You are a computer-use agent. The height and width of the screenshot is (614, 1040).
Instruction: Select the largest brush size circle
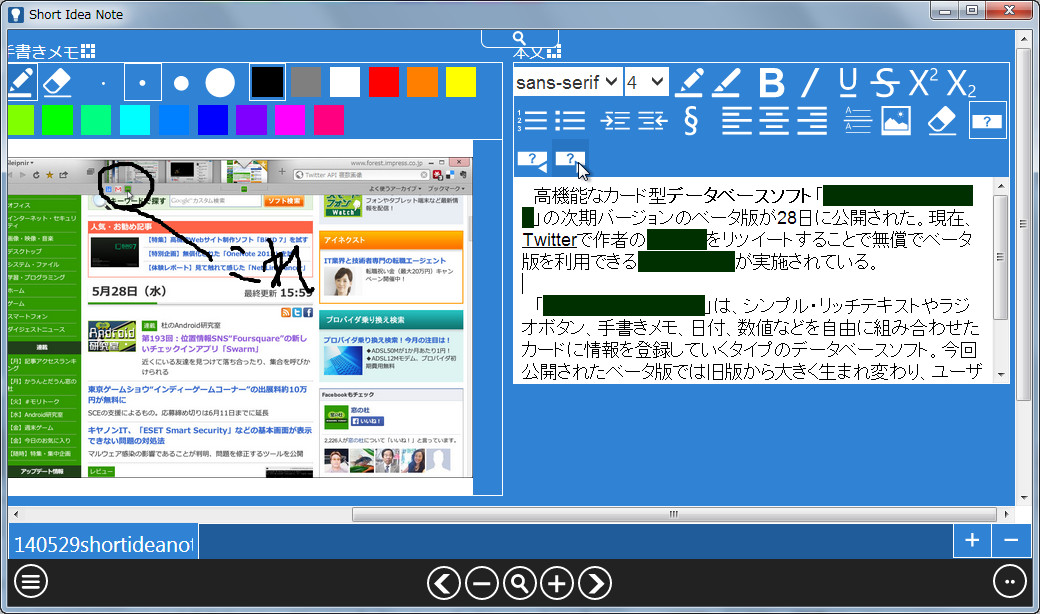[x=219, y=82]
